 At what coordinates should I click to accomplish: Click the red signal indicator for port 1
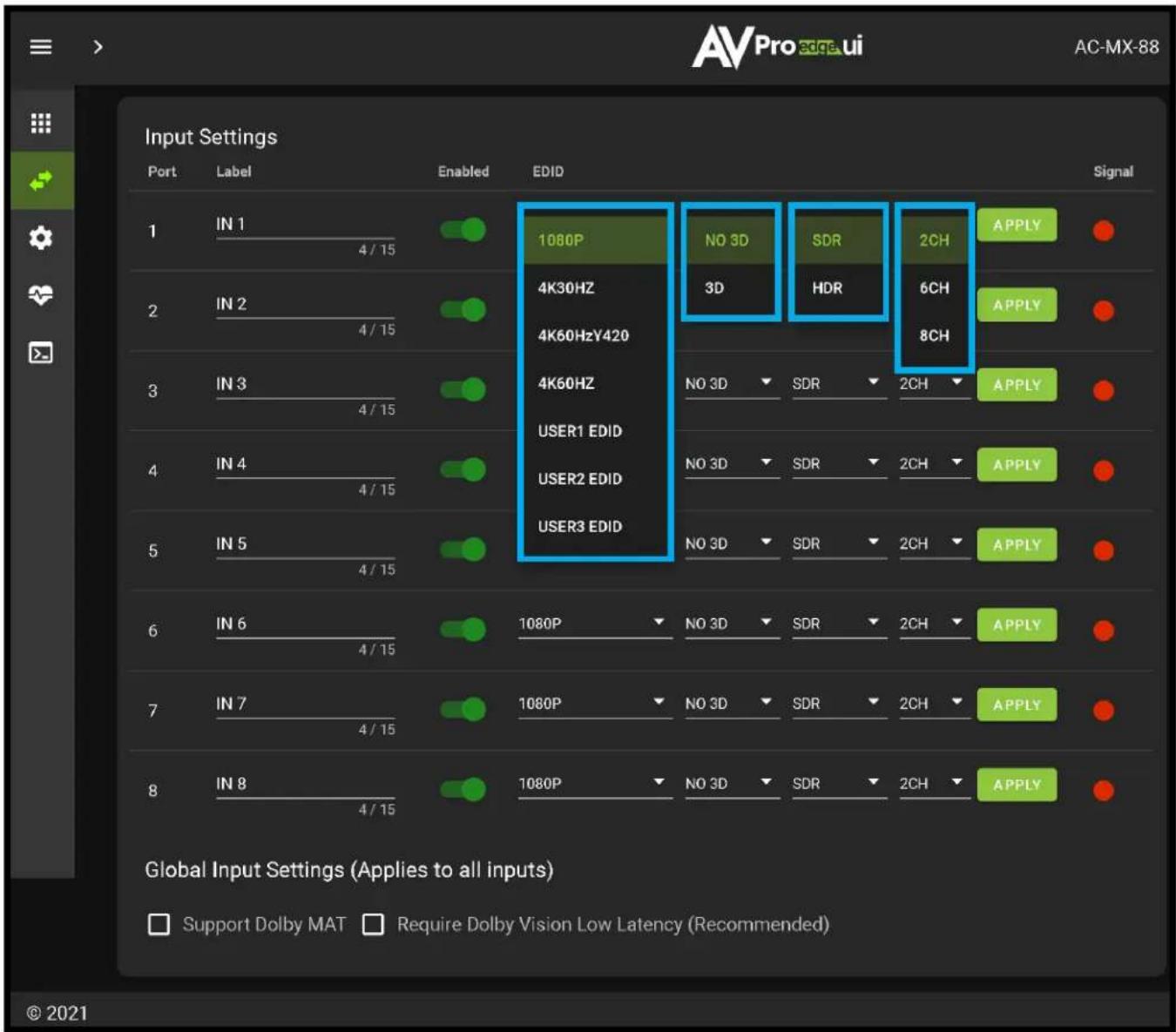coord(1104,231)
